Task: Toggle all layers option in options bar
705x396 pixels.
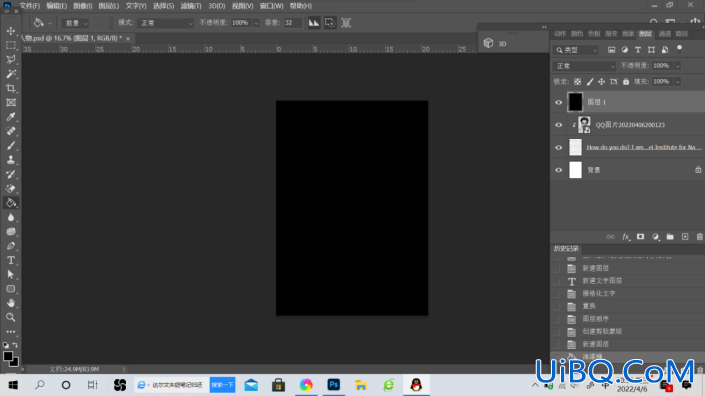Action: click(x=346, y=23)
